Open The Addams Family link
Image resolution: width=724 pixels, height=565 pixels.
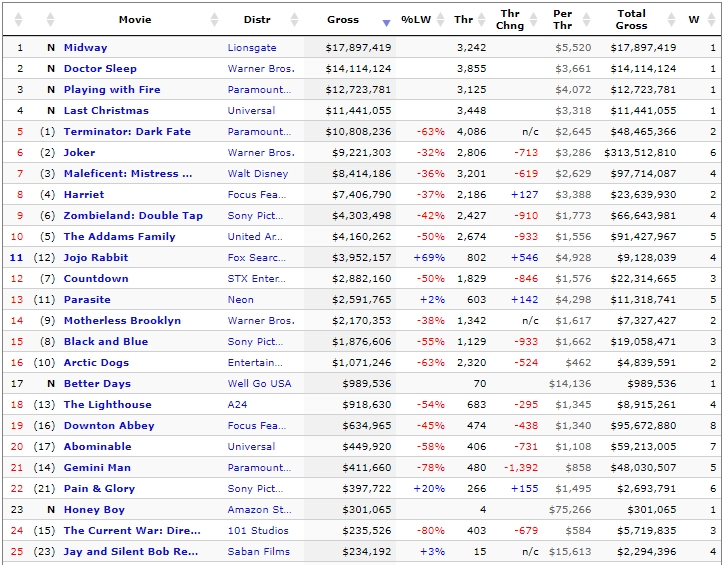120,236
